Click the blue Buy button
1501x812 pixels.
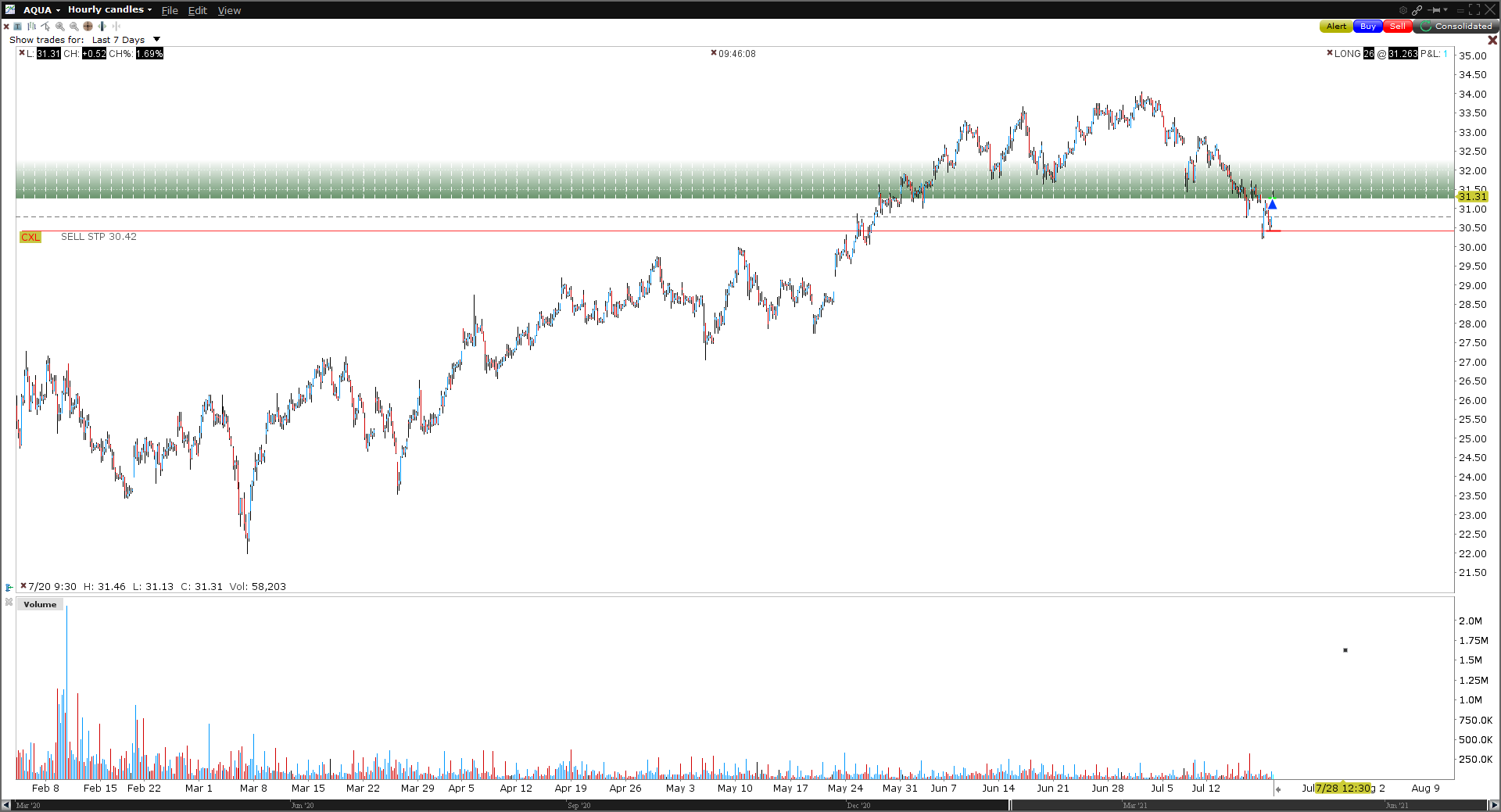(x=1367, y=27)
